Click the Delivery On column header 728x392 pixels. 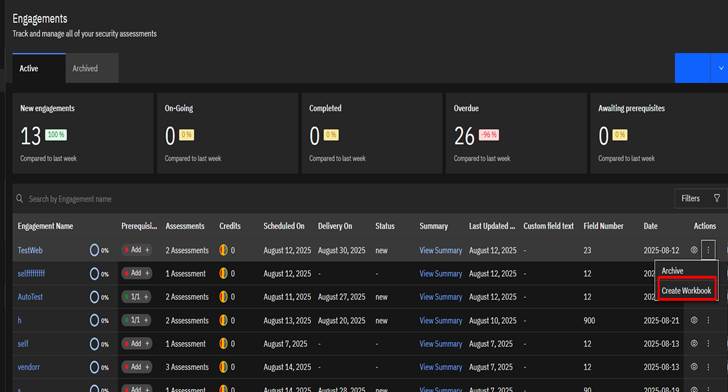coord(335,226)
